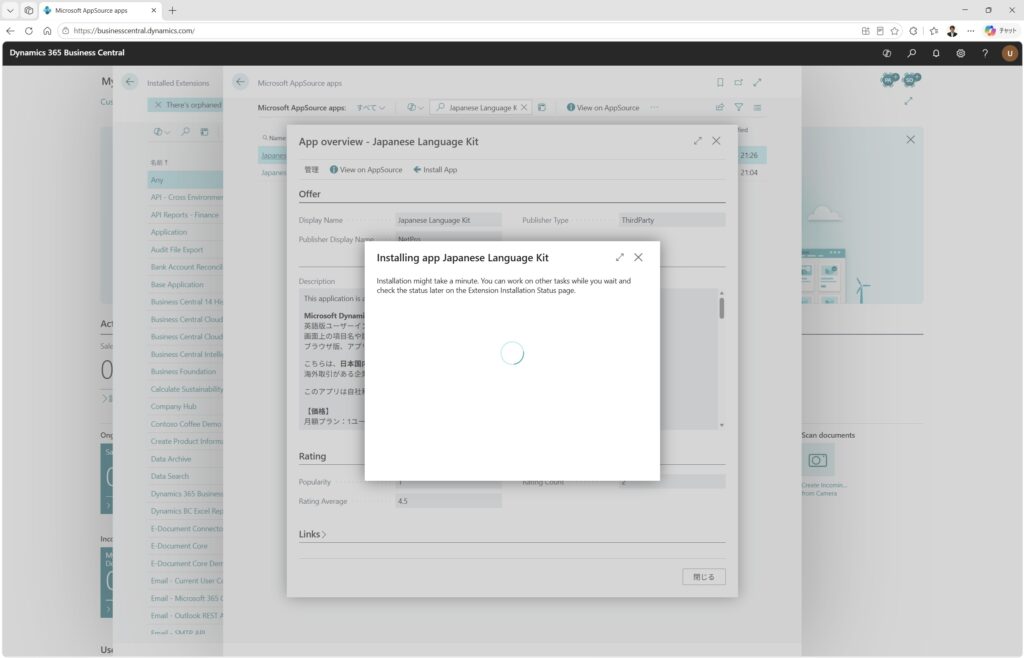Click the Rating Average field
This screenshot has height=658, width=1024.
click(448, 501)
